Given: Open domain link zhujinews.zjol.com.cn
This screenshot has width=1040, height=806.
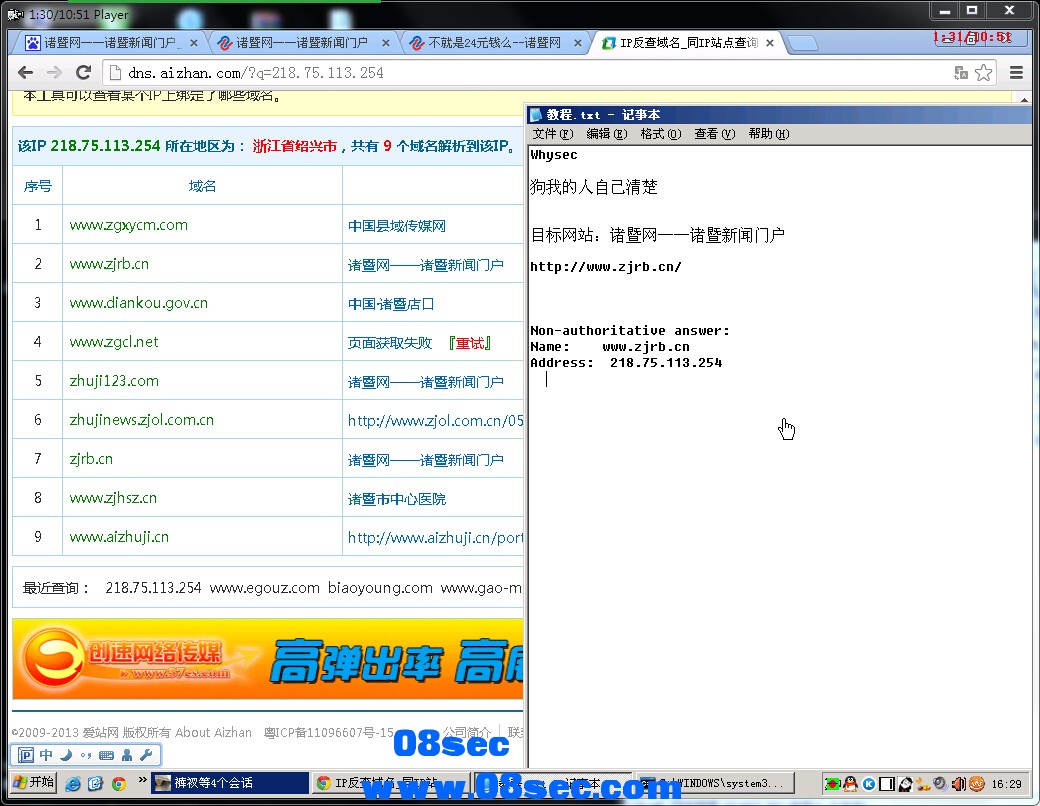Looking at the screenshot, I should [141, 420].
